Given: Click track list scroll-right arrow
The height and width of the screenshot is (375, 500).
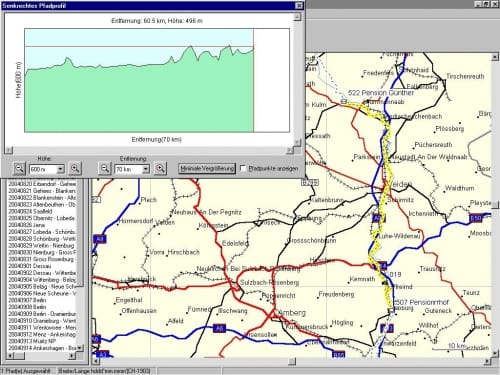Looking at the screenshot, I should [x=72, y=356].
